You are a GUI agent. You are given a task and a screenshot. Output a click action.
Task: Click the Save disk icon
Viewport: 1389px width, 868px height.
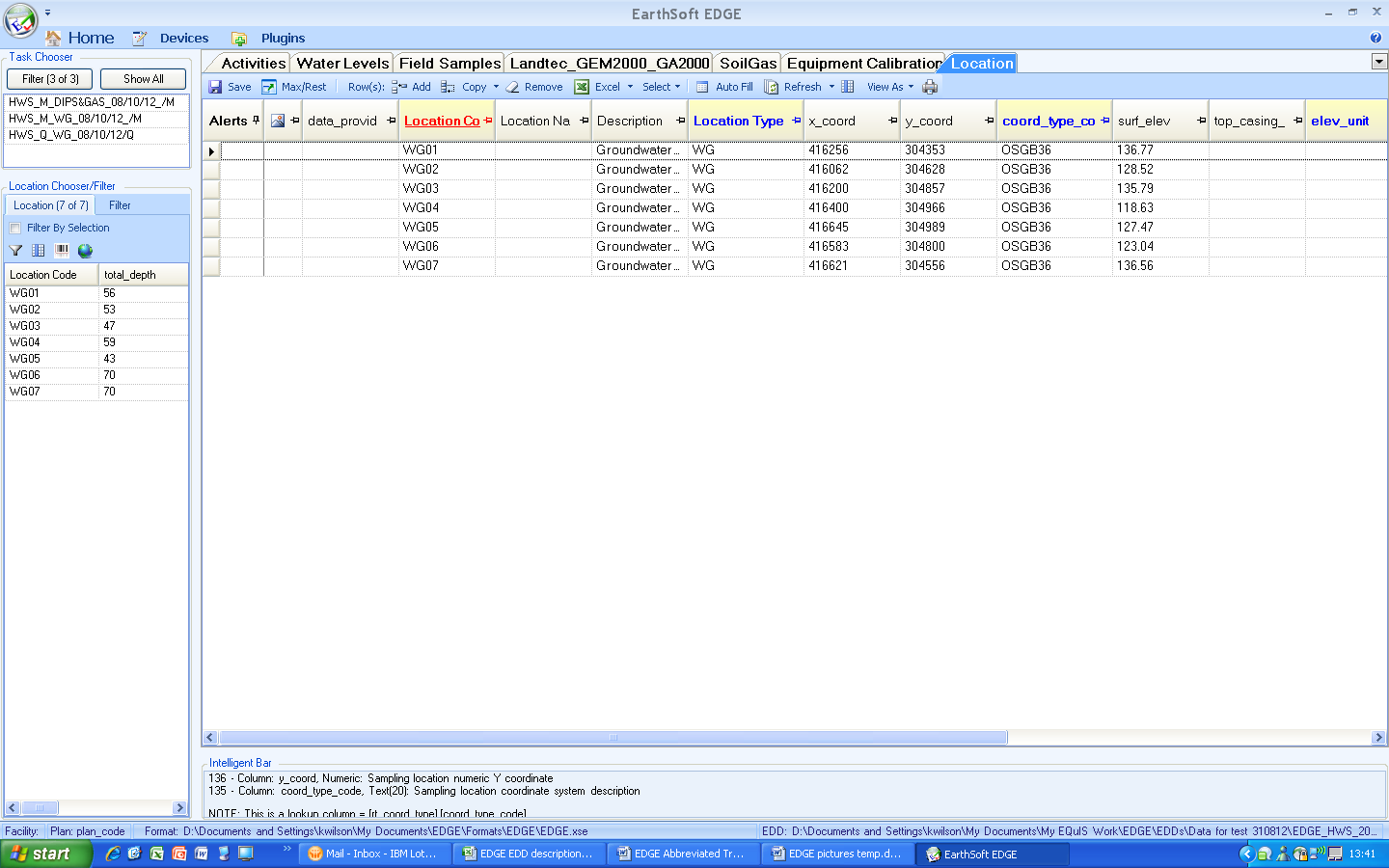click(215, 87)
